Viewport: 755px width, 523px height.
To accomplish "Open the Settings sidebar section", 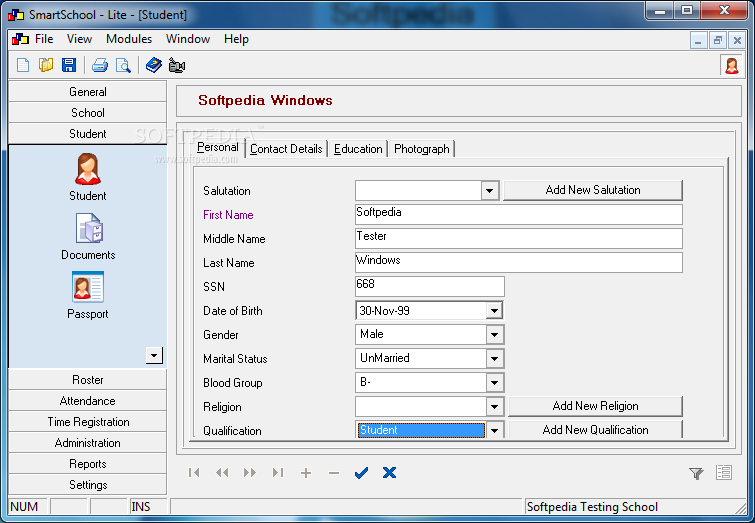I will pyautogui.click(x=88, y=484).
